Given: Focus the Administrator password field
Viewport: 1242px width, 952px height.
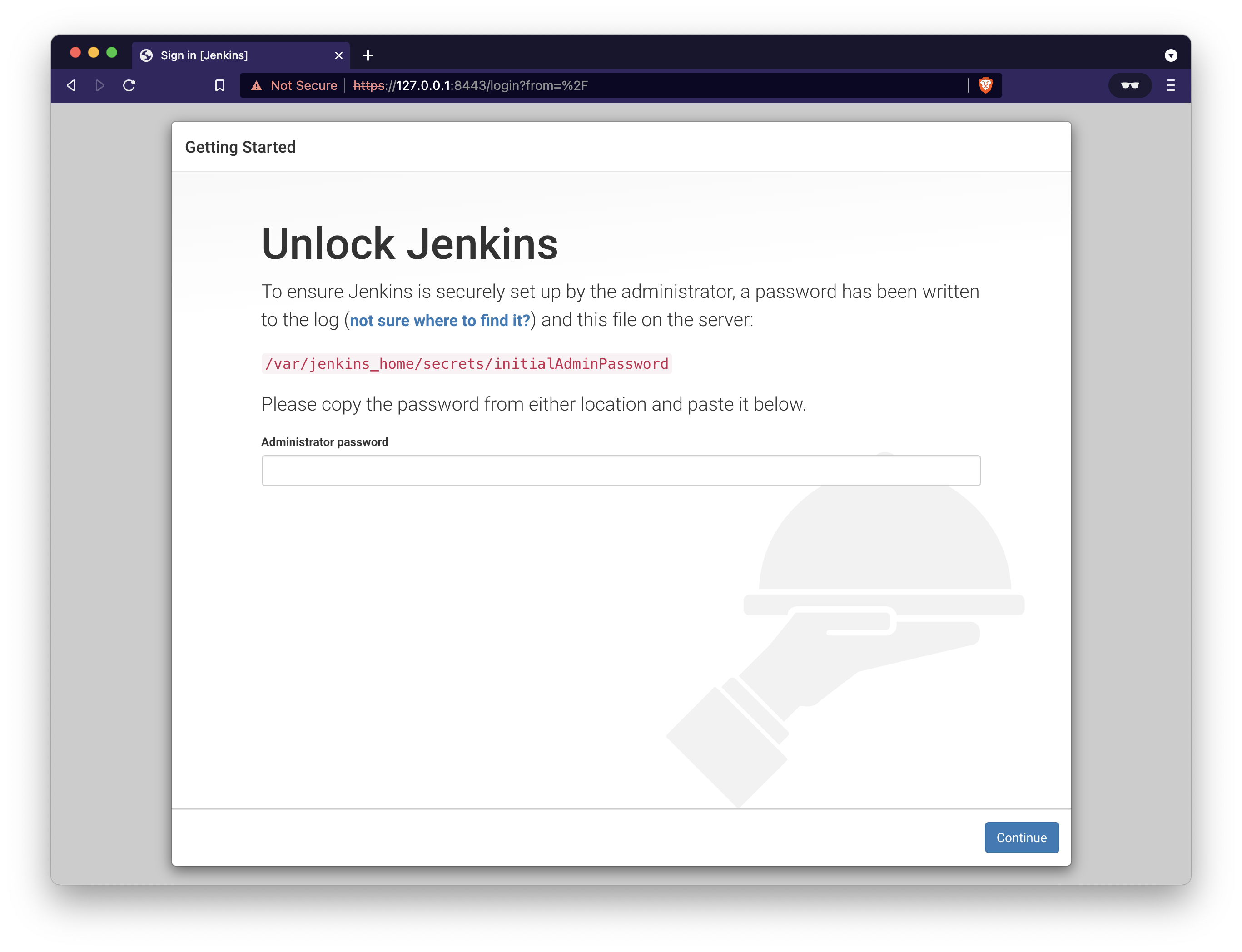Looking at the screenshot, I should [621, 471].
